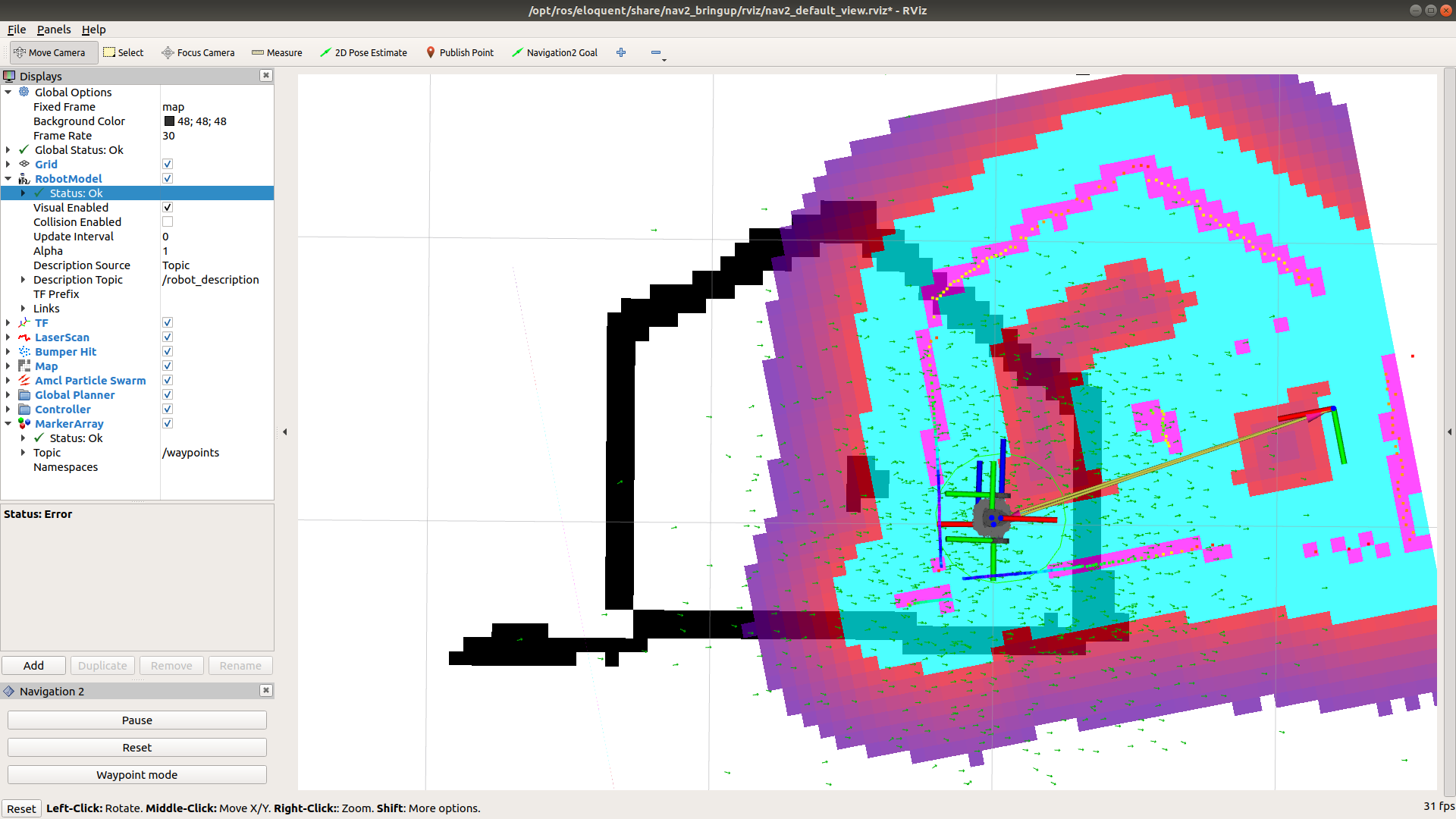Image resolution: width=1456 pixels, height=819 pixels.
Task: Activate the Focus Camera tool
Action: (198, 52)
